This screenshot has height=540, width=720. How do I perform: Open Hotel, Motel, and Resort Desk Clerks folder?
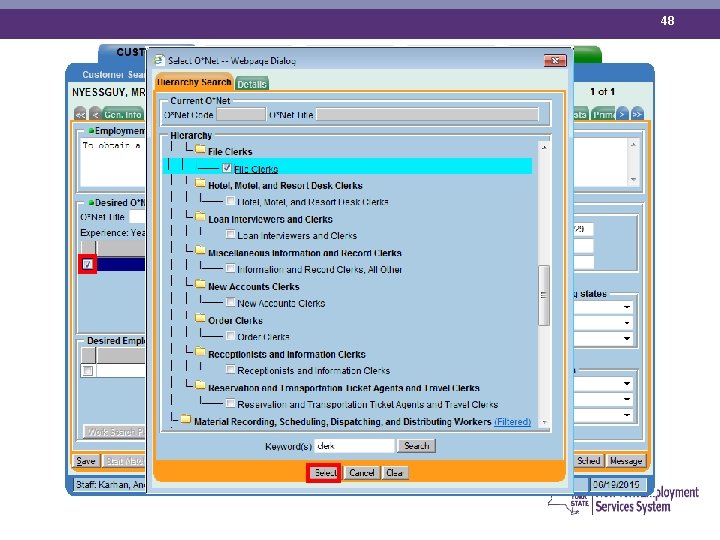click(x=200, y=184)
